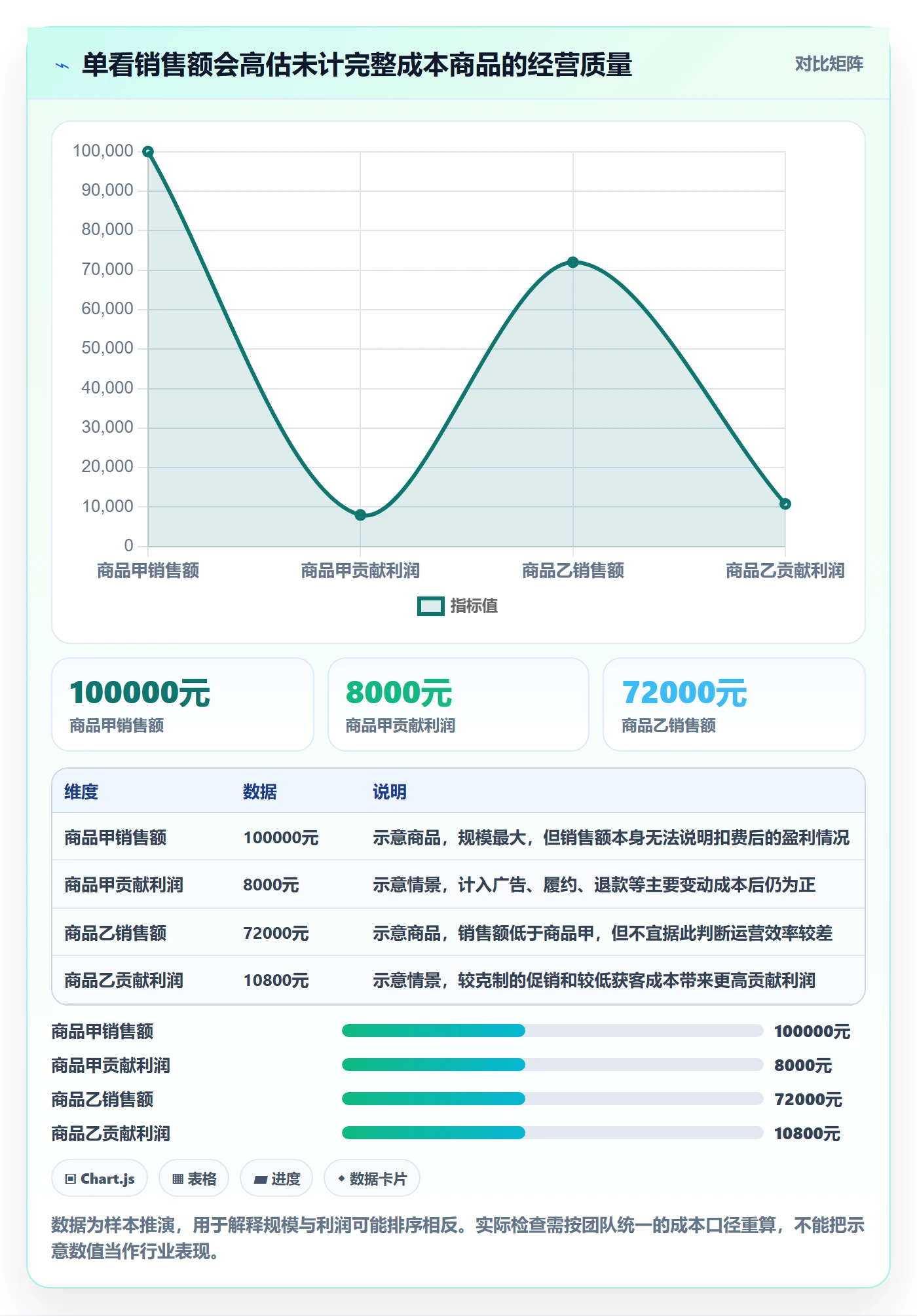Click table cell 商品甲销售额 in 维度 column

click(115, 837)
